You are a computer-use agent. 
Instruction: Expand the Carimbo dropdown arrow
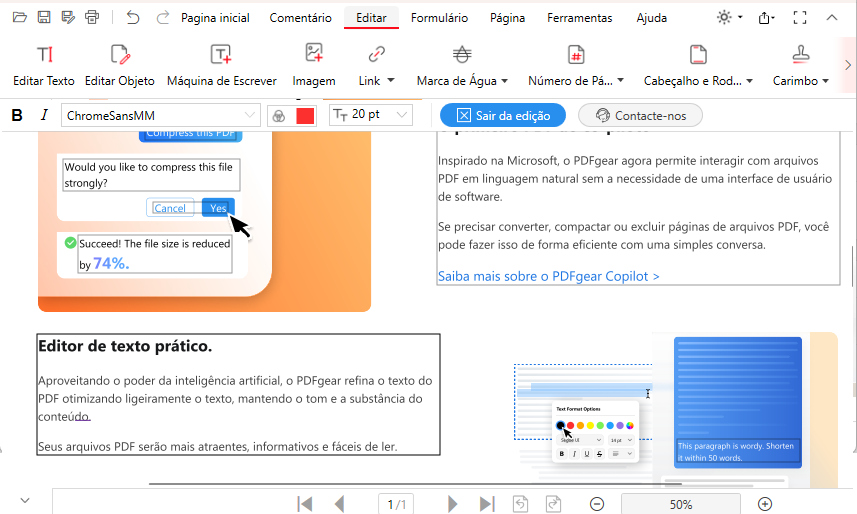coord(825,81)
